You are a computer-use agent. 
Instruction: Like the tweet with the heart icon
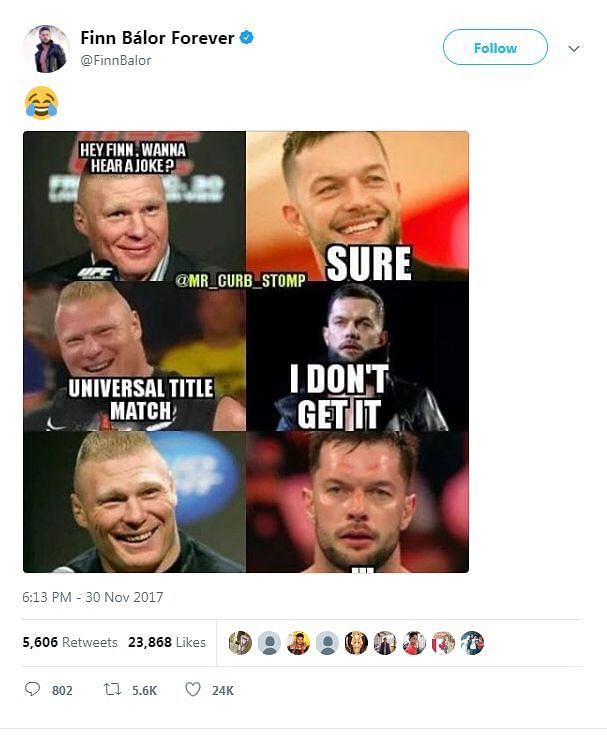pyautogui.click(x=193, y=690)
